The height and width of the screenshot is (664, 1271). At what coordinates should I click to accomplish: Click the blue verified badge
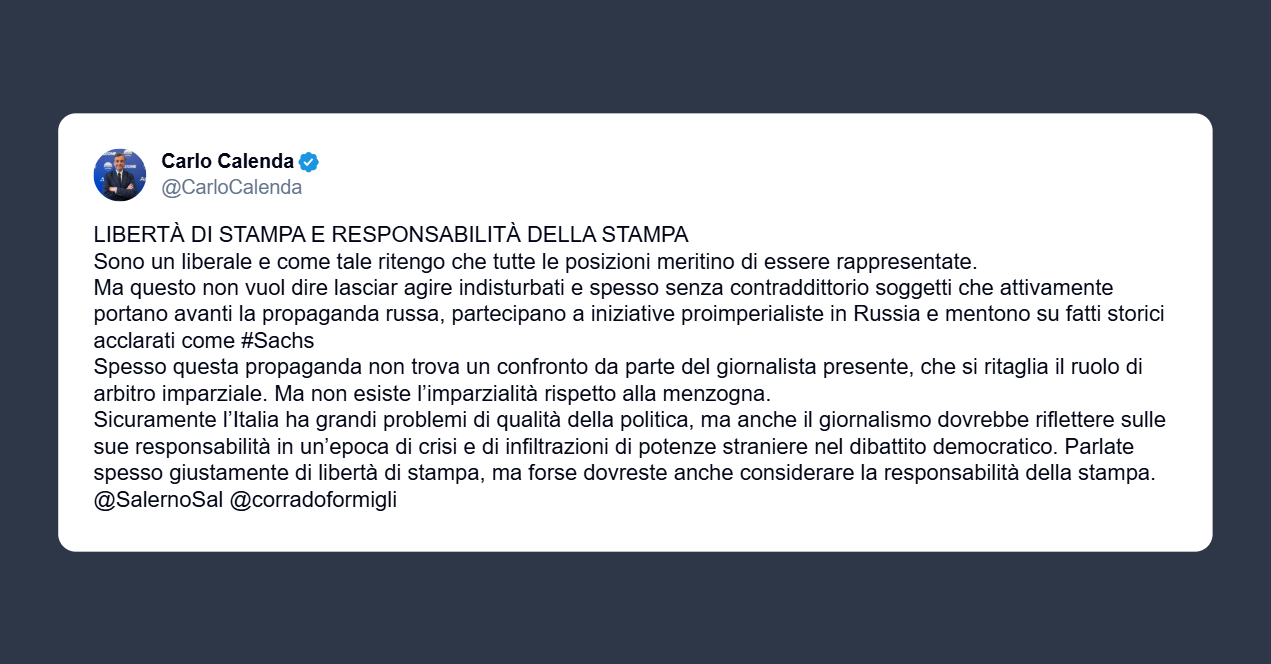[309, 162]
